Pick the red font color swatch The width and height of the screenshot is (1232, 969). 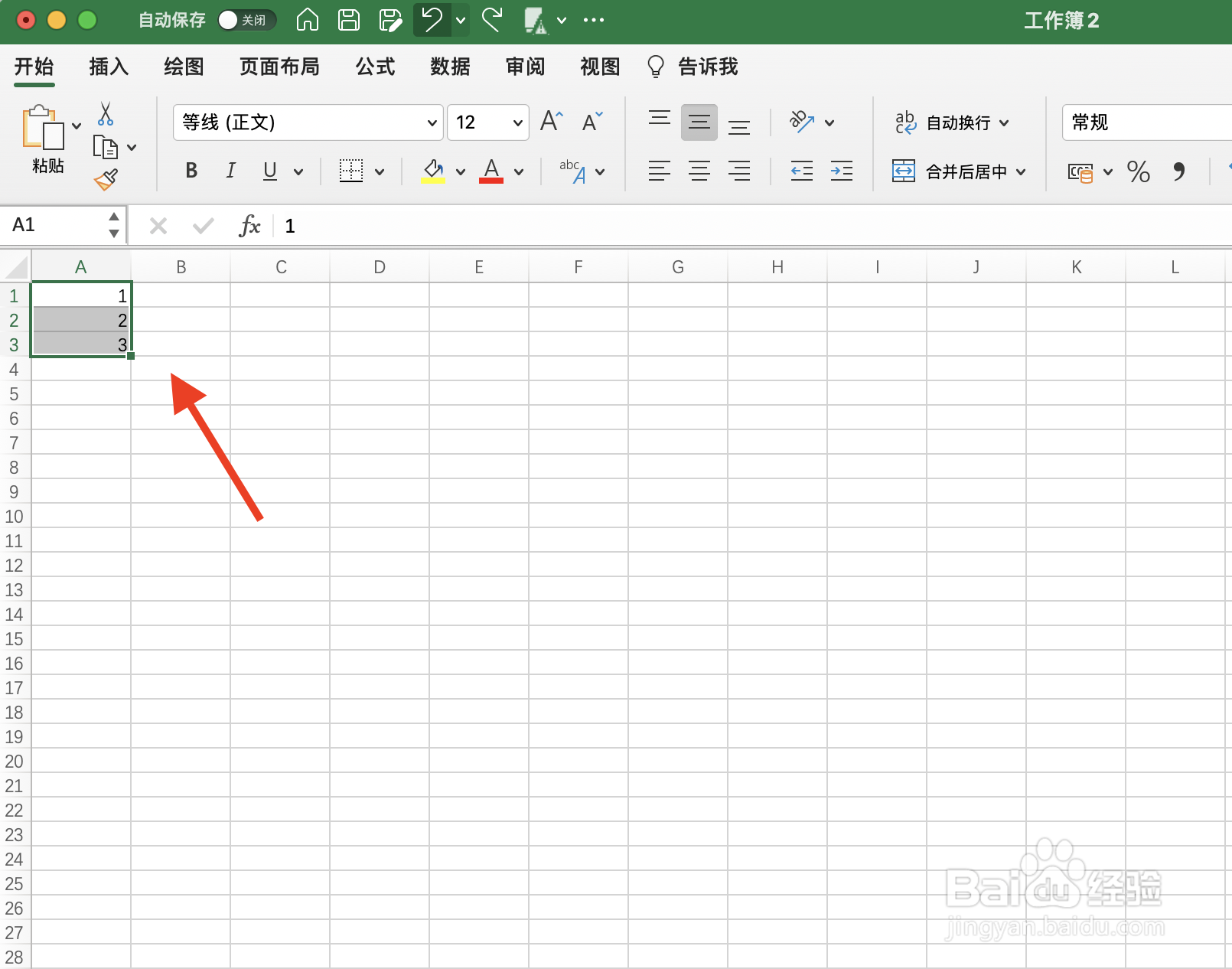click(x=492, y=171)
